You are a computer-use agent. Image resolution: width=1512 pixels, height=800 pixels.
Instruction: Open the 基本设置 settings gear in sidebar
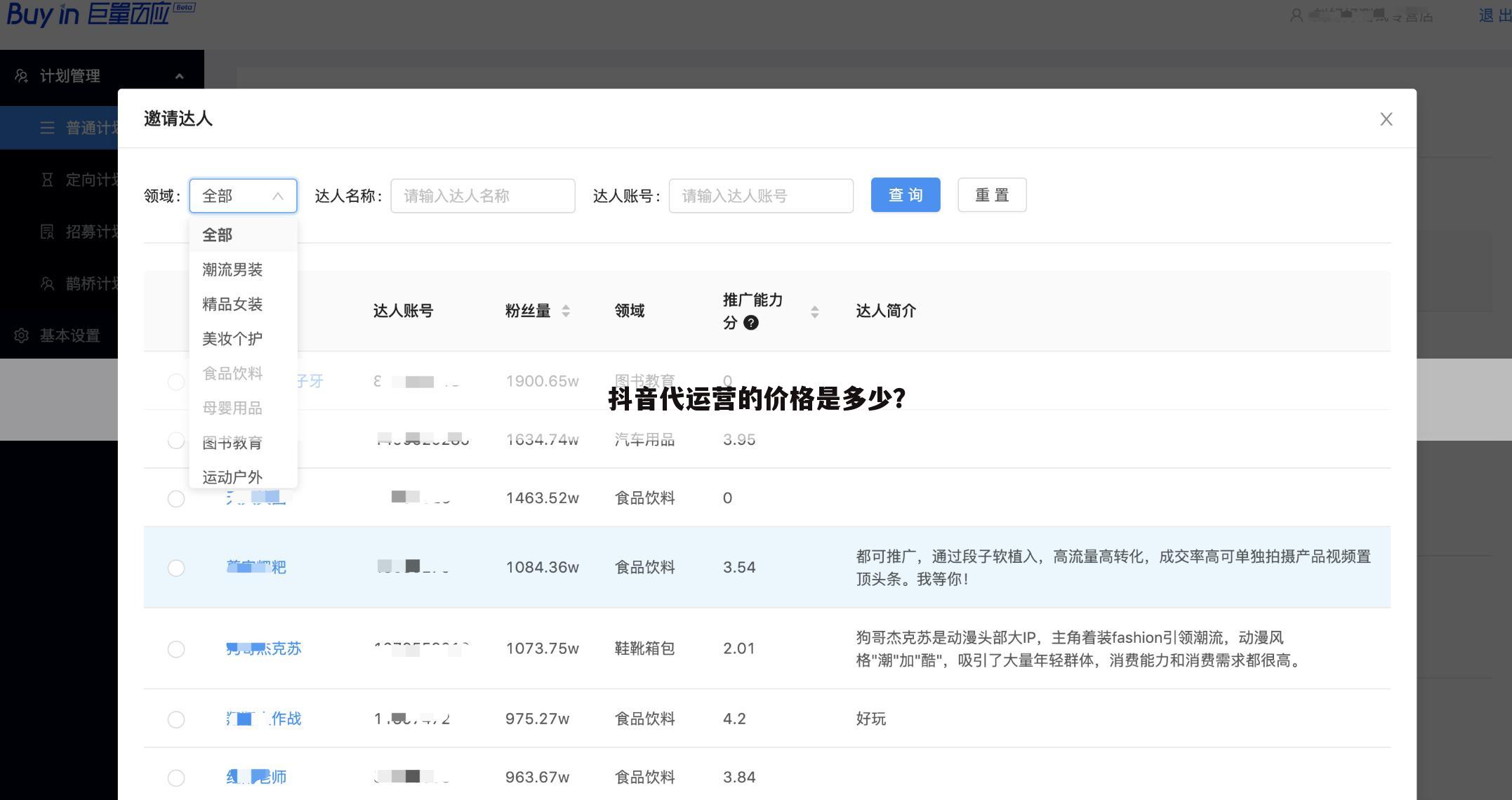click(22, 336)
